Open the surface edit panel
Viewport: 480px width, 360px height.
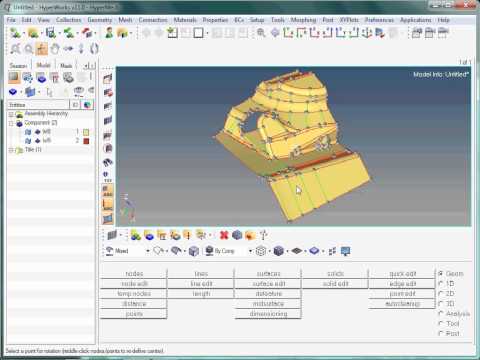tap(268, 284)
